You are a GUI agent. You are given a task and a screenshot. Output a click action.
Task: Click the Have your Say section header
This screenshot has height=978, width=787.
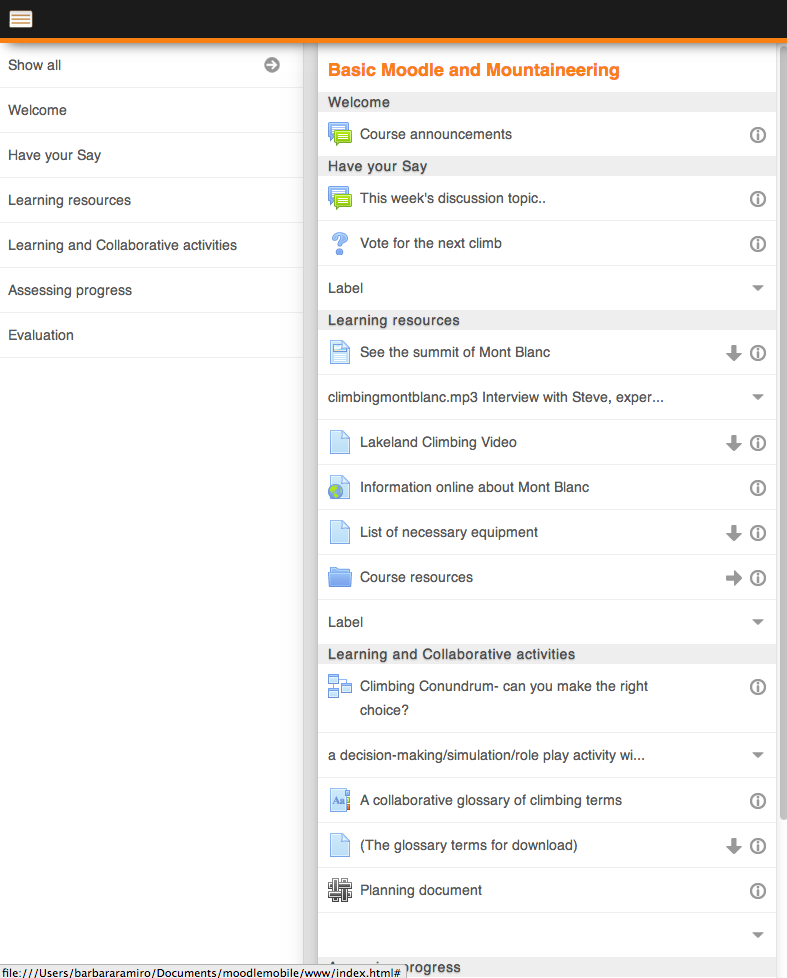(547, 167)
